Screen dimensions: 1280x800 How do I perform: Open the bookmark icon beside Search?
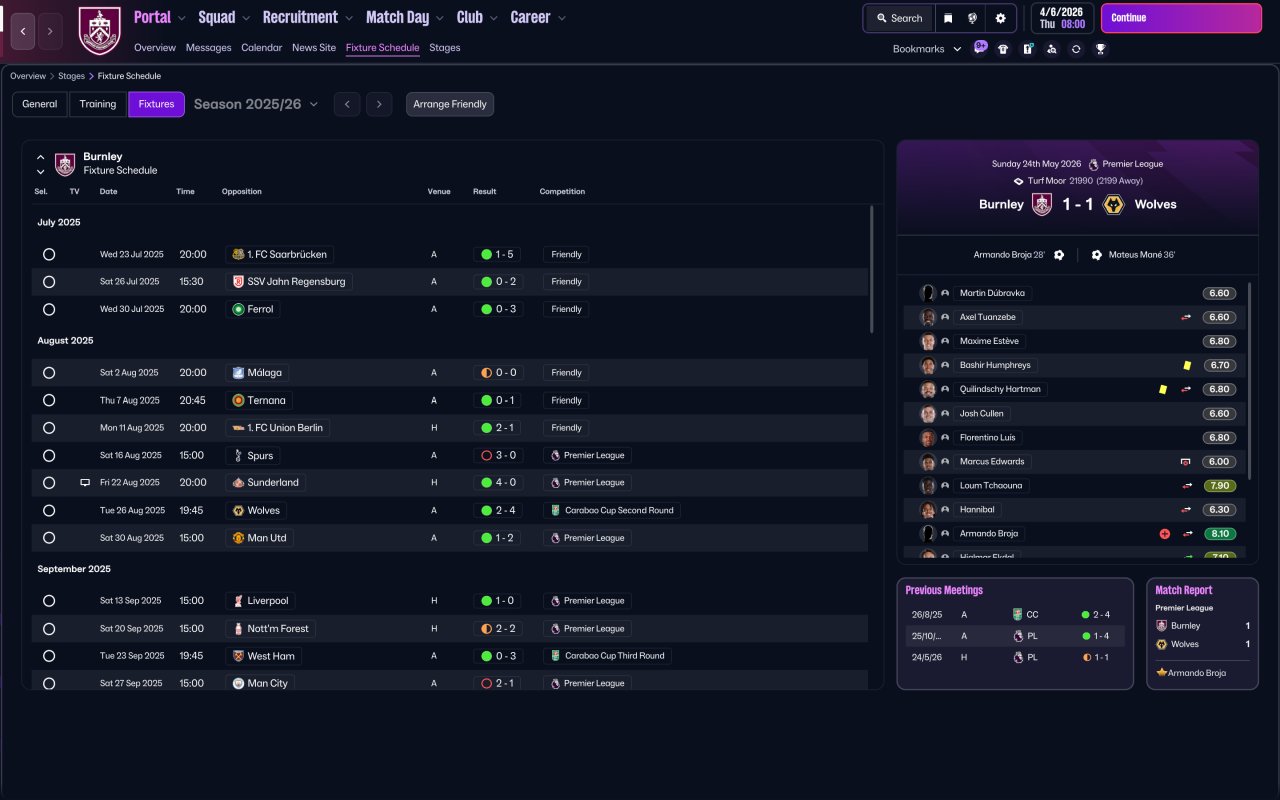(948, 18)
